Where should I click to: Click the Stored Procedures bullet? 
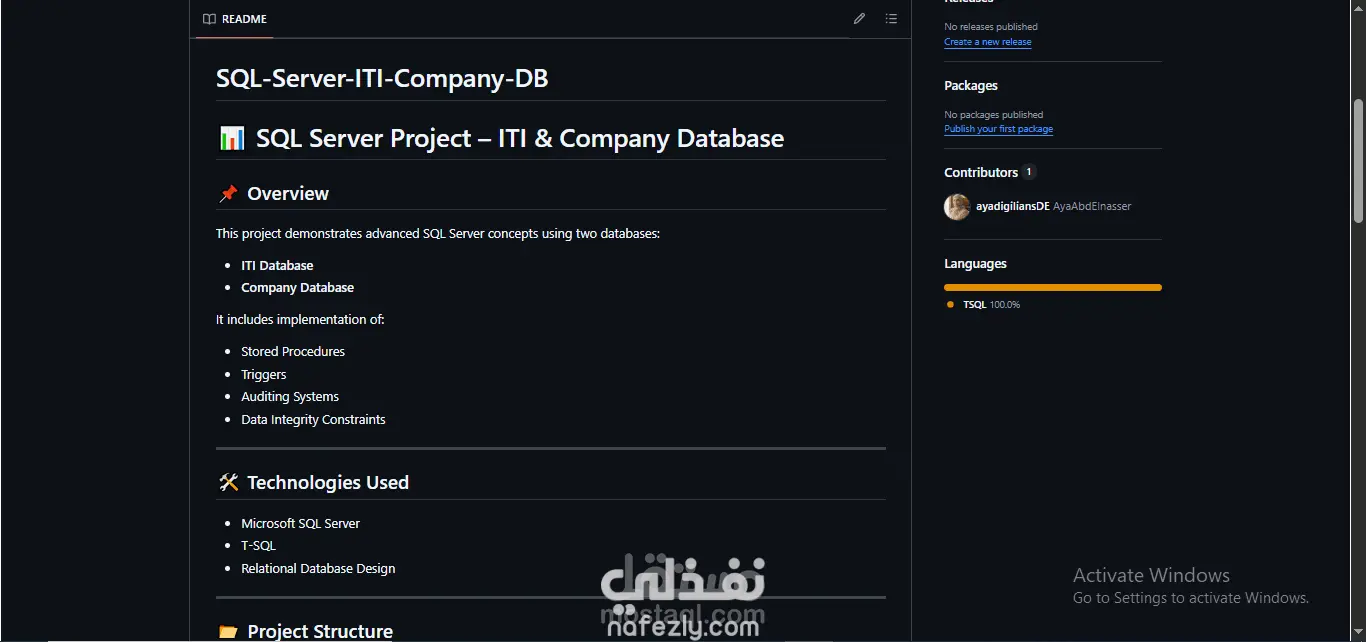point(293,352)
